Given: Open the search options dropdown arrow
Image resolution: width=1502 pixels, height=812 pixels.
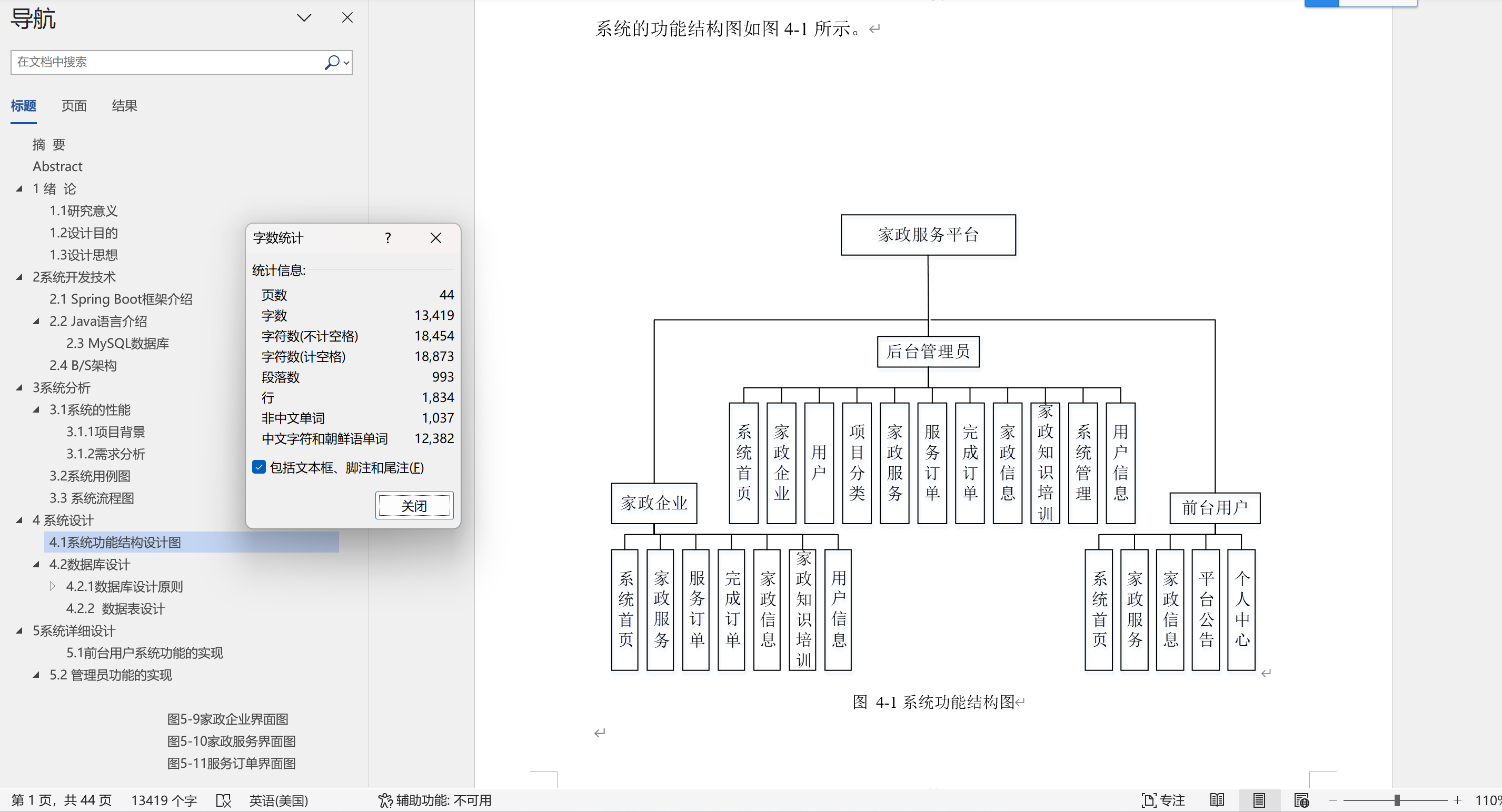Looking at the screenshot, I should tap(346, 63).
